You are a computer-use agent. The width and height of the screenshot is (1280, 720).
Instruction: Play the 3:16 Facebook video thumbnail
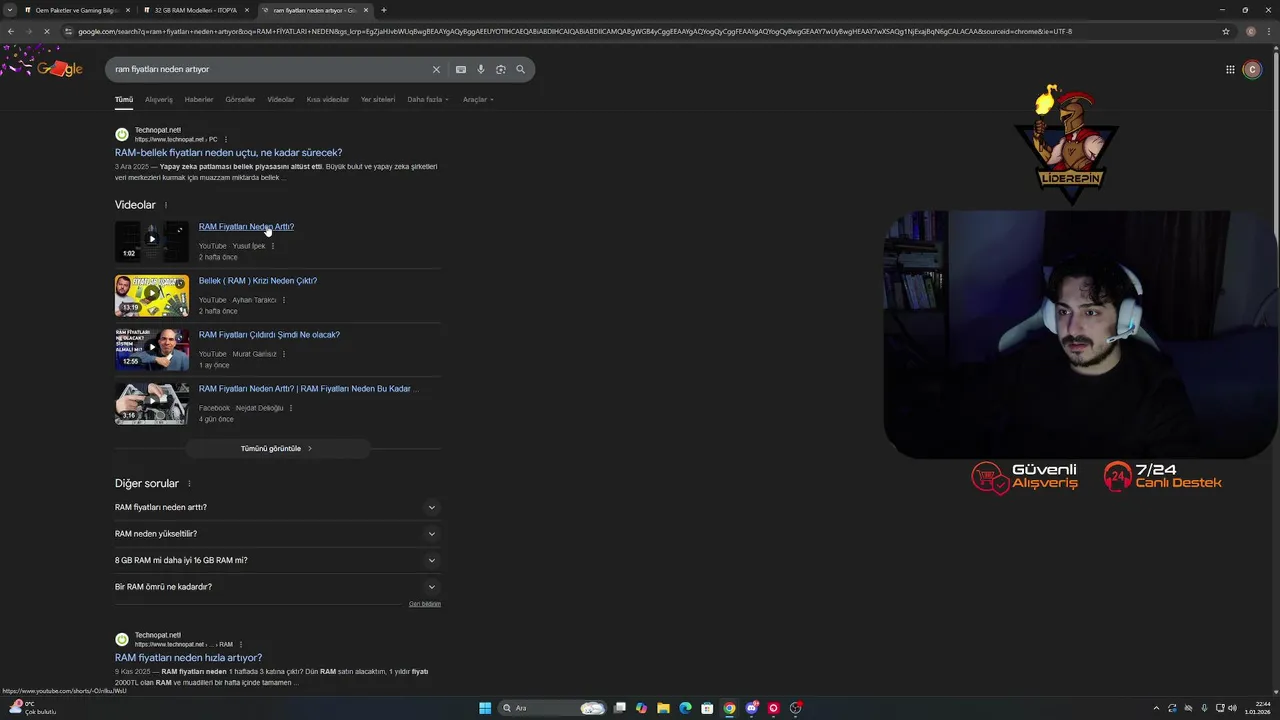tap(151, 403)
